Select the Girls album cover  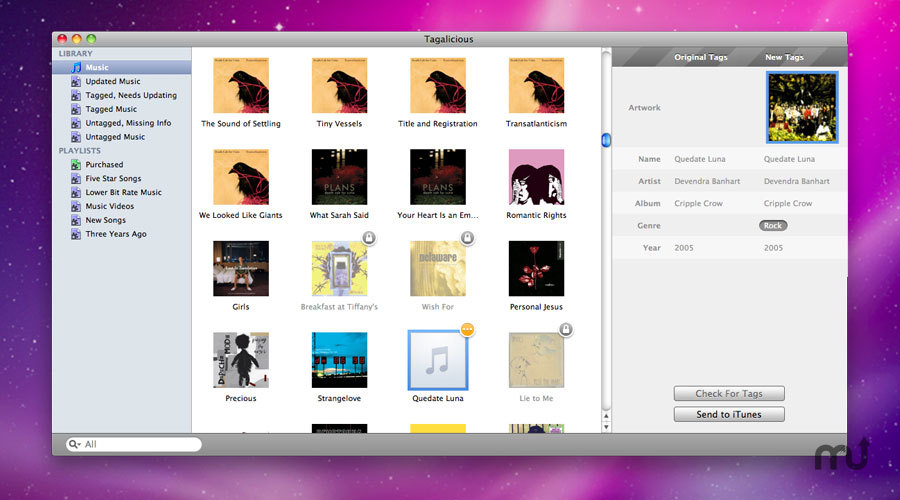[x=241, y=269]
